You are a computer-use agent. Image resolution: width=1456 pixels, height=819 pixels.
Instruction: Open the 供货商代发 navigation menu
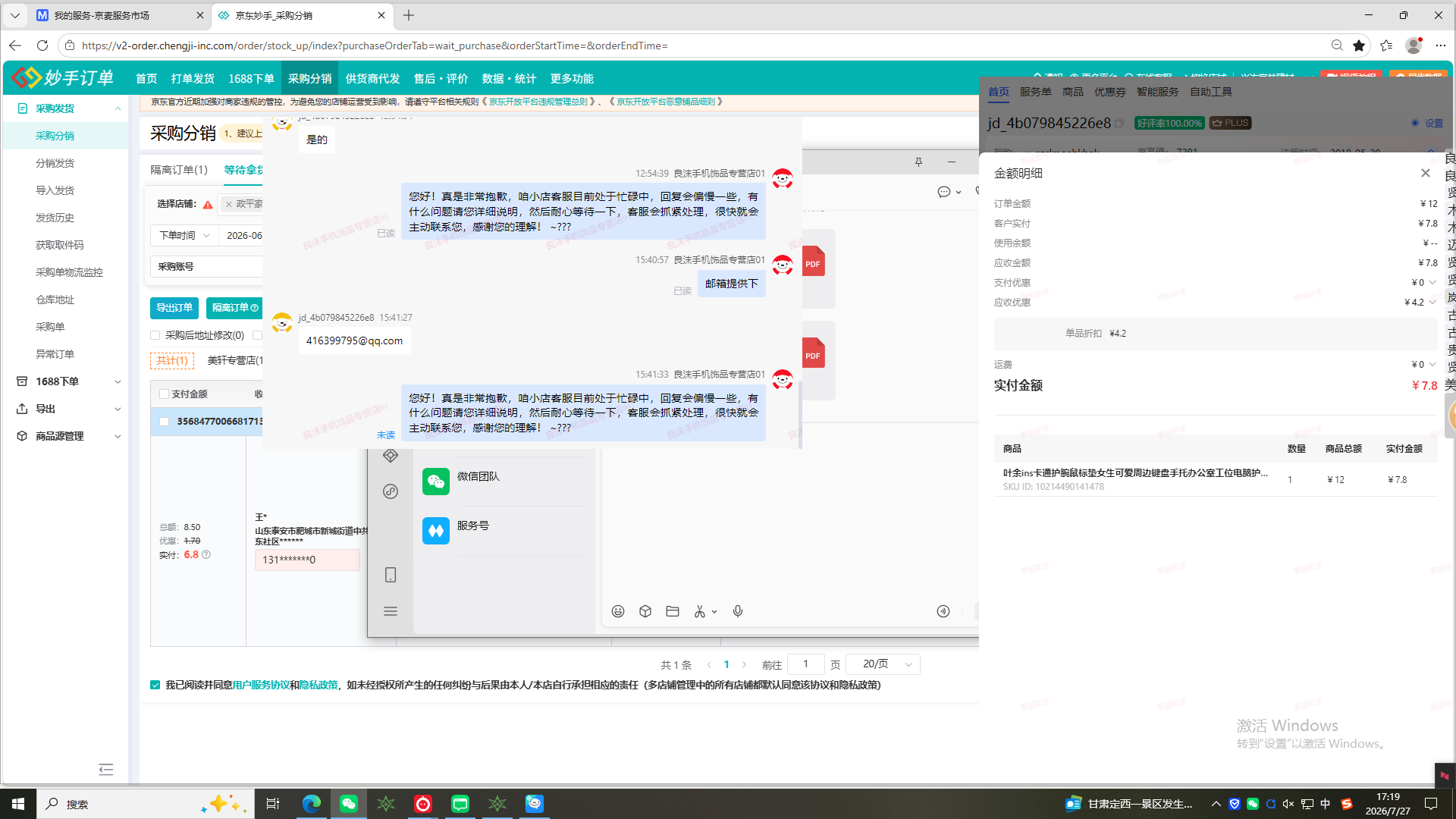pos(372,79)
